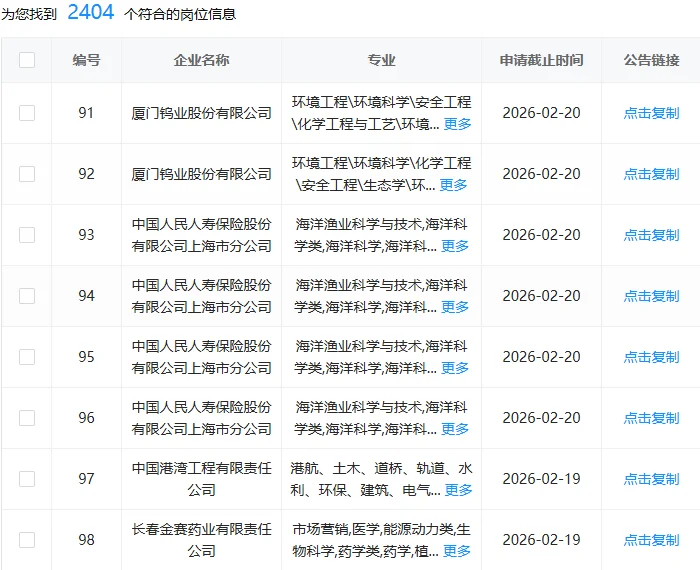The image size is (700, 570).
Task: Show 更多 majors for row 93
Action: [x=455, y=246]
